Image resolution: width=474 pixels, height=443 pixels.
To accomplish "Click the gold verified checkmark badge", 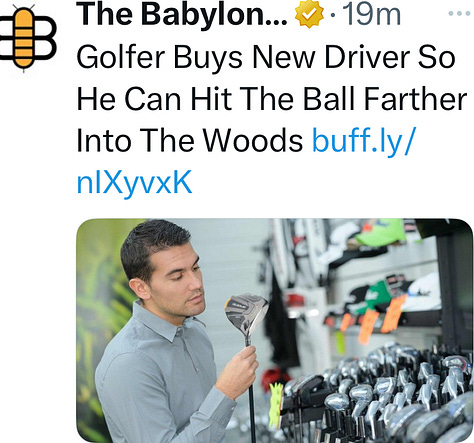I will [x=309, y=14].
